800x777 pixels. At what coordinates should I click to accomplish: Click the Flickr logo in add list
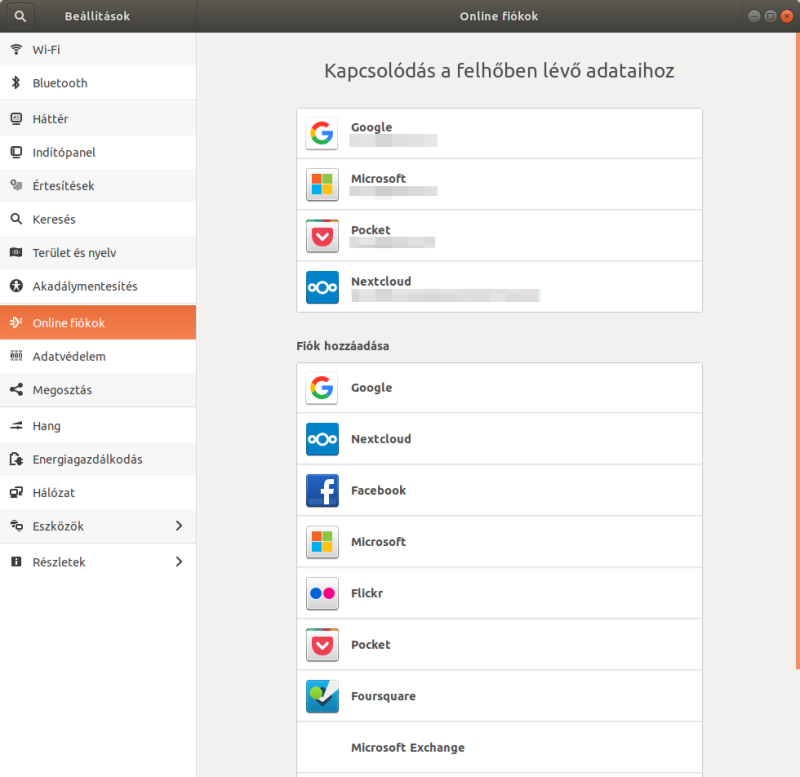[x=322, y=593]
